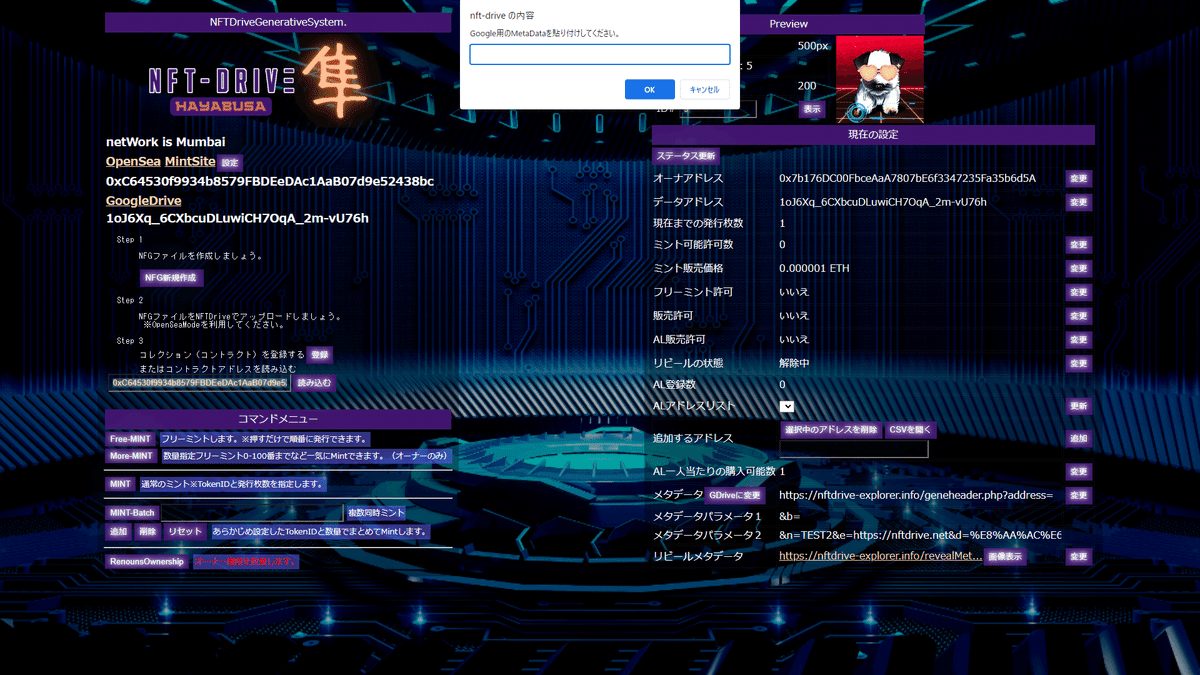The height and width of the screenshot is (675, 1200).
Task: Click キャンセル in the nft-drive dialog
Action: (704, 89)
